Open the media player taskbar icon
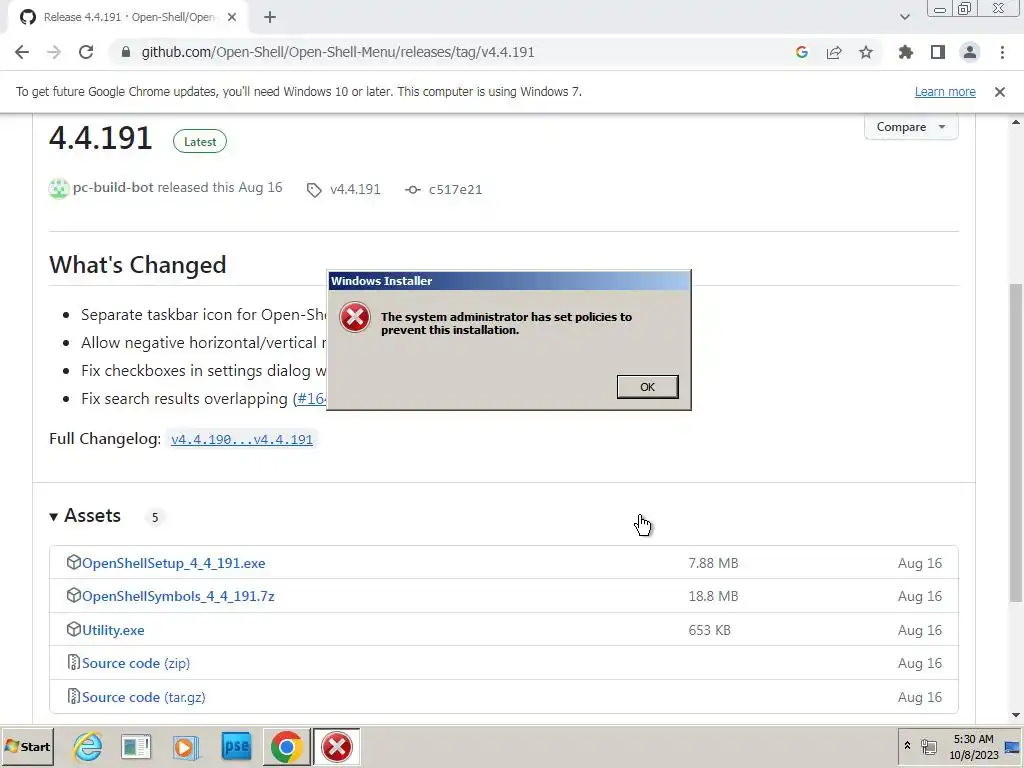The image size is (1024, 768). (185, 746)
